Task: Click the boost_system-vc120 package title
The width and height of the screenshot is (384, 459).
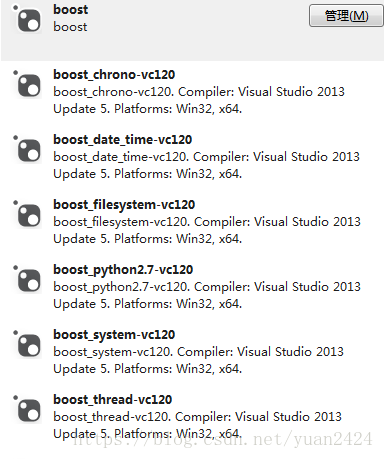Action: coord(114,335)
